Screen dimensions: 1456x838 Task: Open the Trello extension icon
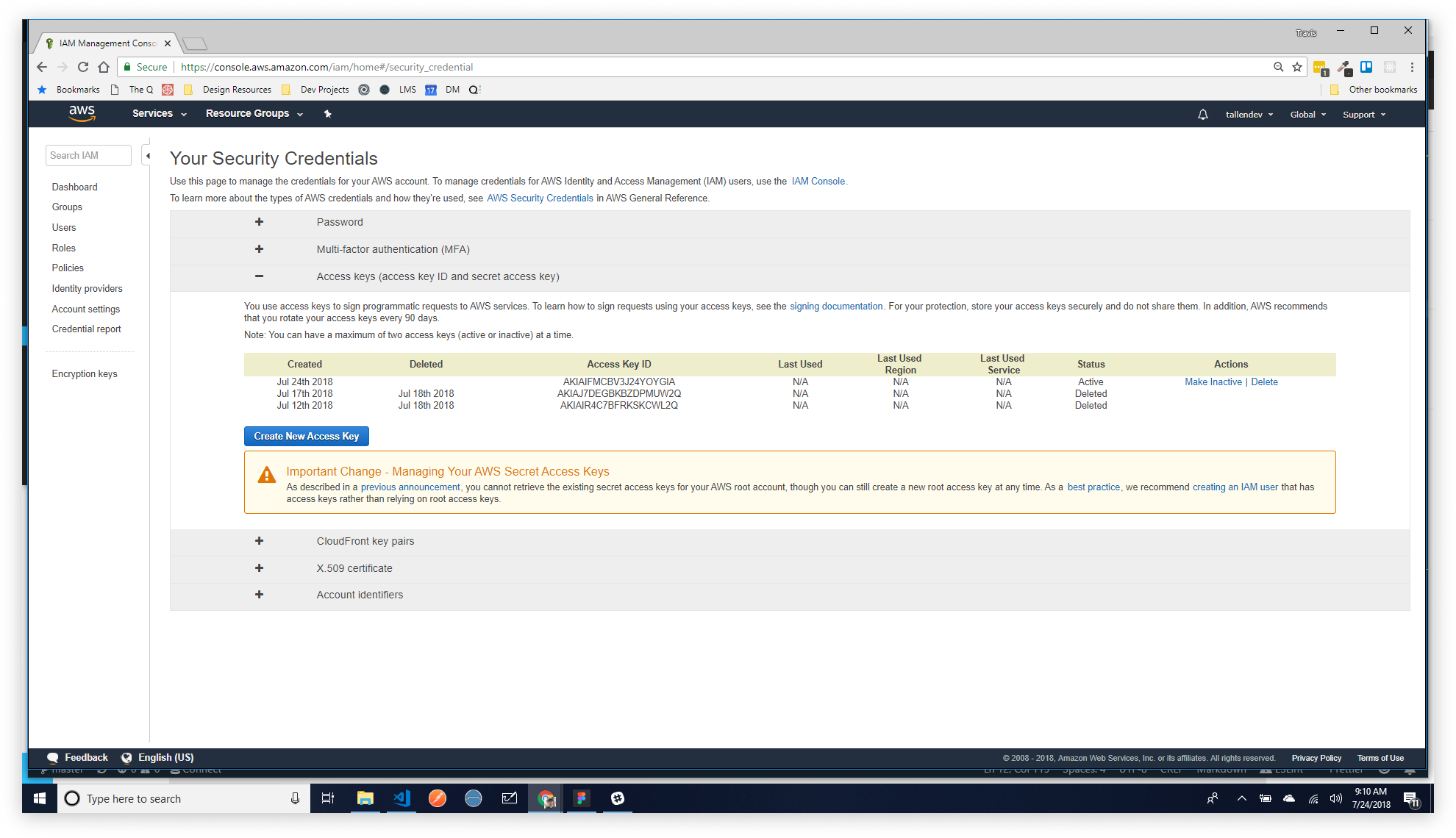1366,67
